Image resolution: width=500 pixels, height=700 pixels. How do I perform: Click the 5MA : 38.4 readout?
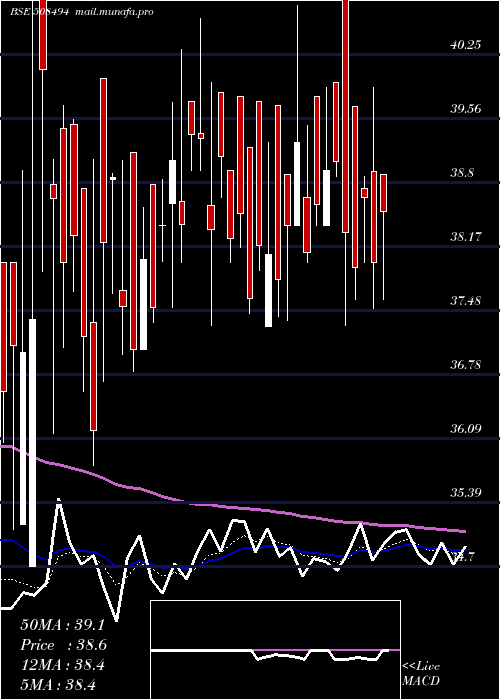point(58,685)
